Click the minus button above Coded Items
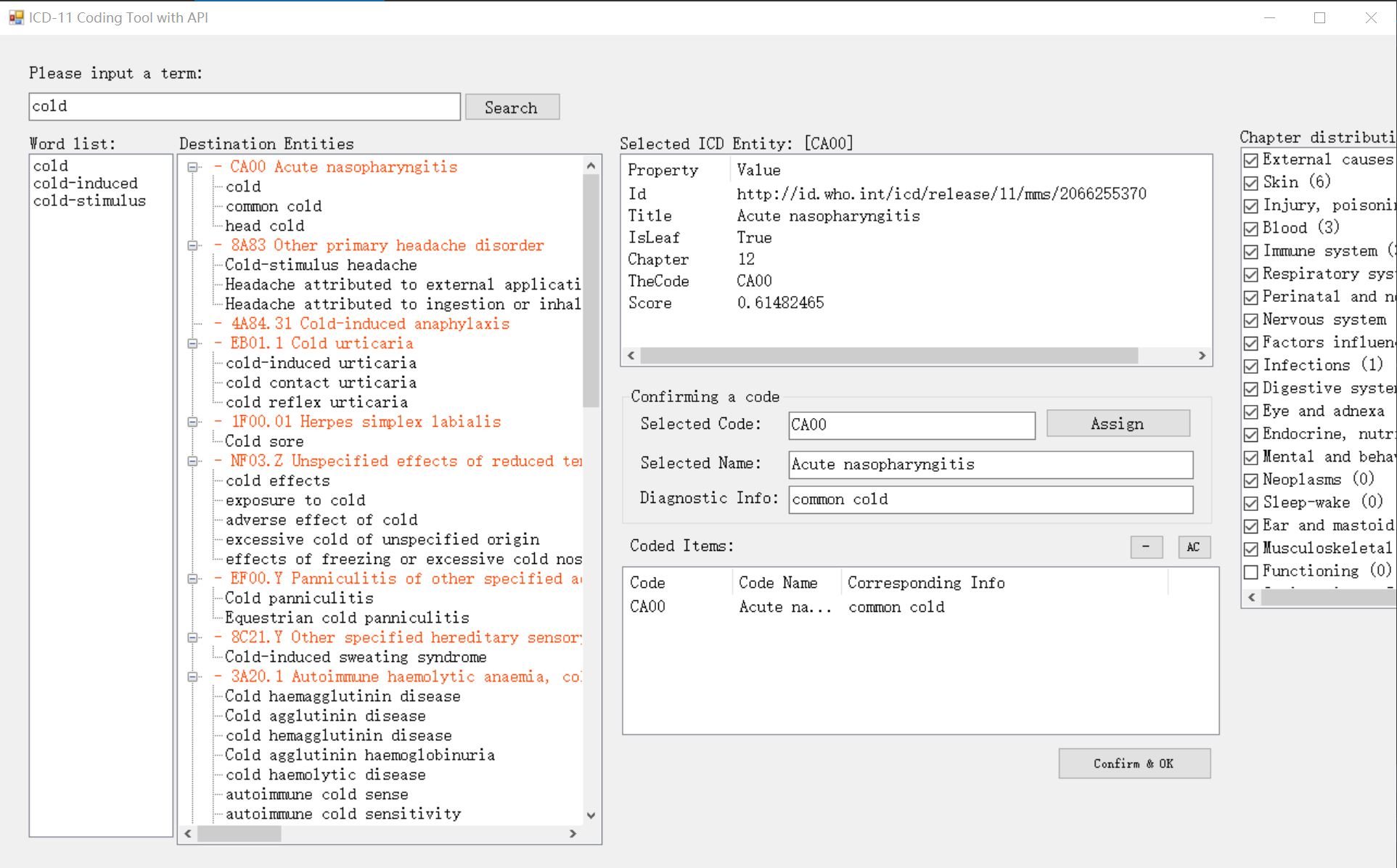 click(x=1146, y=547)
